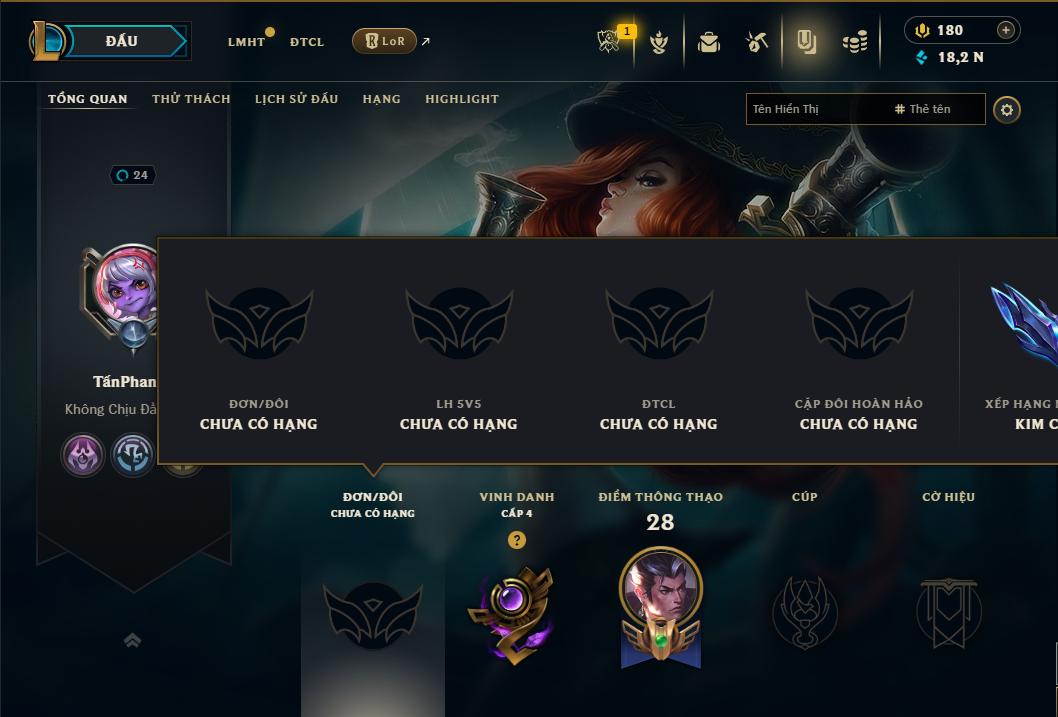1058x717 pixels.
Task: Switch to the Thử Thách tab
Action: pyautogui.click(x=191, y=98)
